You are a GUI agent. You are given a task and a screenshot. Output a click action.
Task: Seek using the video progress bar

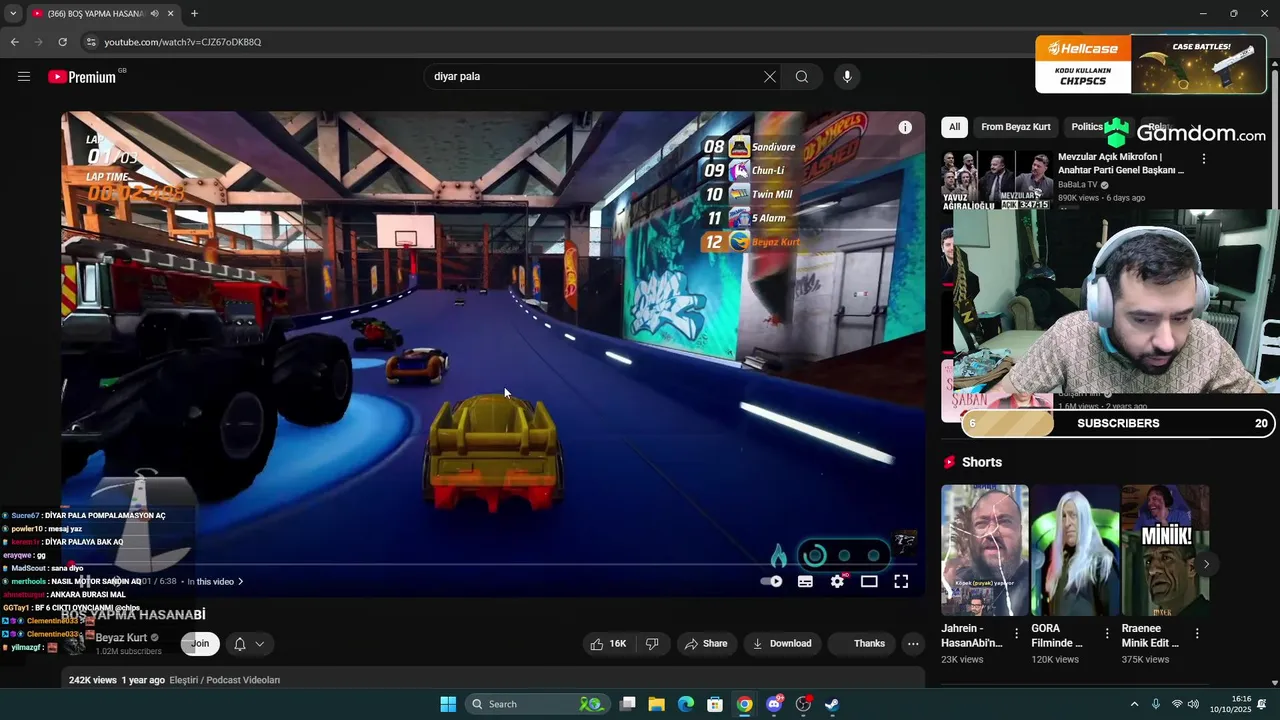point(493,564)
